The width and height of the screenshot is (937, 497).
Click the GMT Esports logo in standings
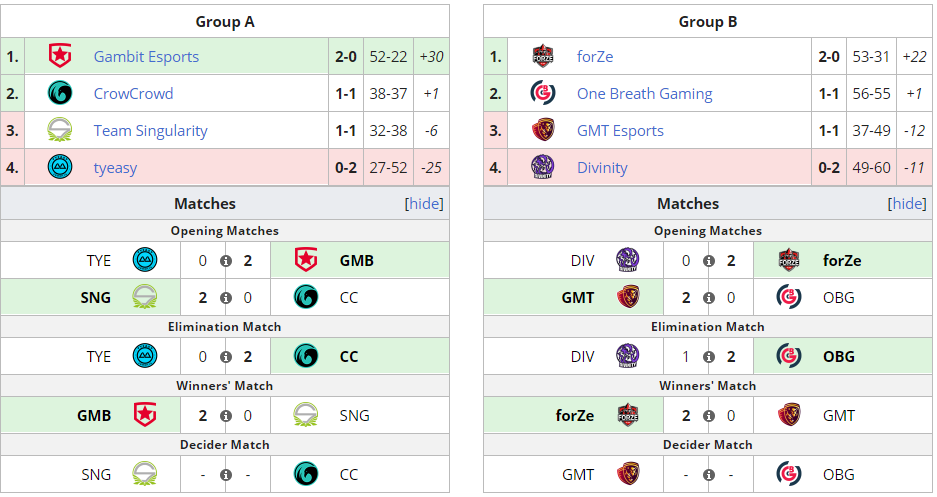pyautogui.click(x=543, y=130)
